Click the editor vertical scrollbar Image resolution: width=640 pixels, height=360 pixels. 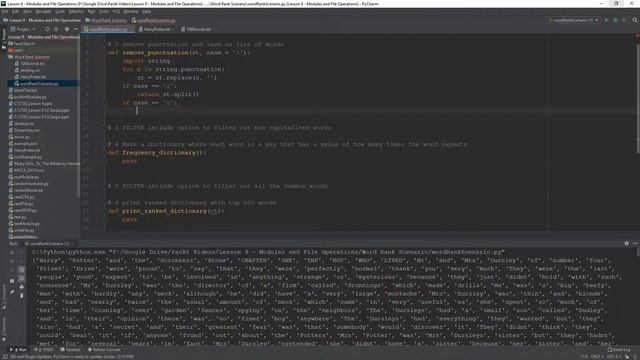(x=638, y=98)
